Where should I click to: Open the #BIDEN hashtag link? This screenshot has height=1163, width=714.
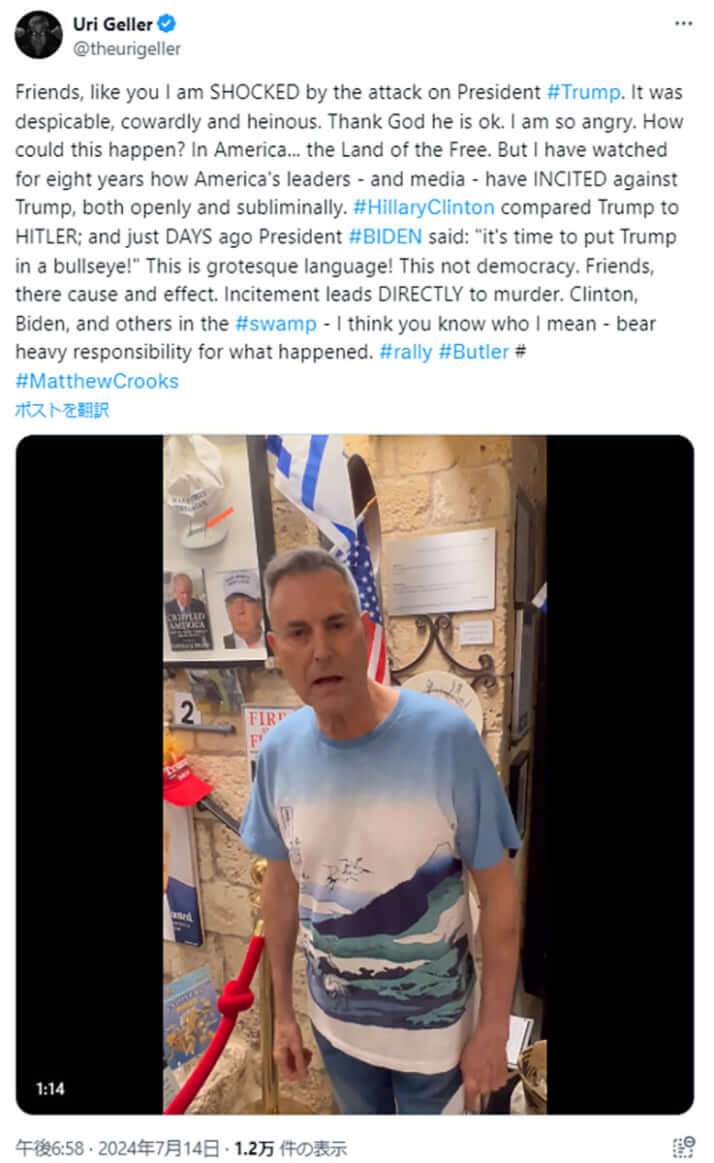point(385,237)
